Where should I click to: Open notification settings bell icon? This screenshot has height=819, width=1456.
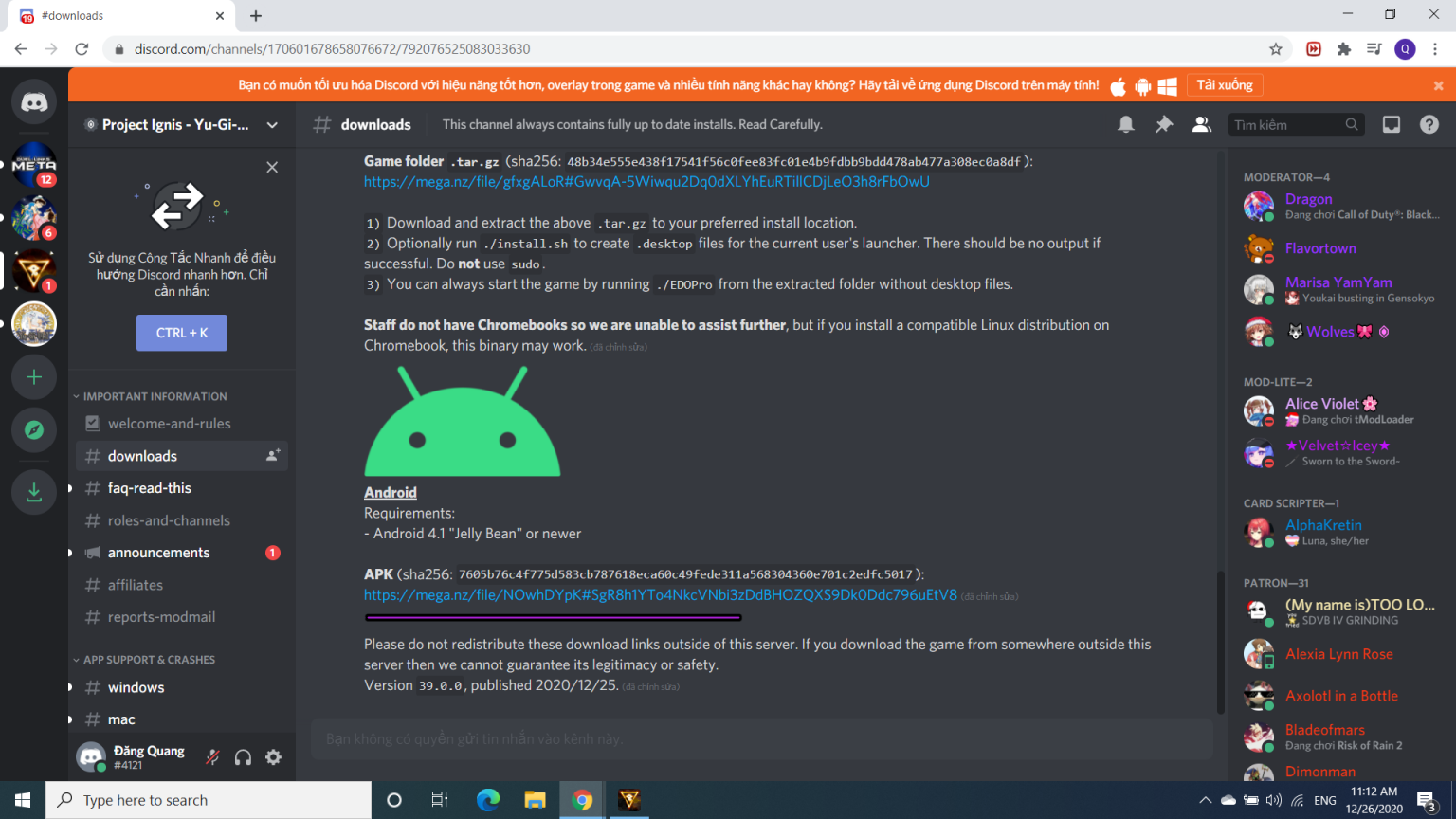(x=1126, y=124)
